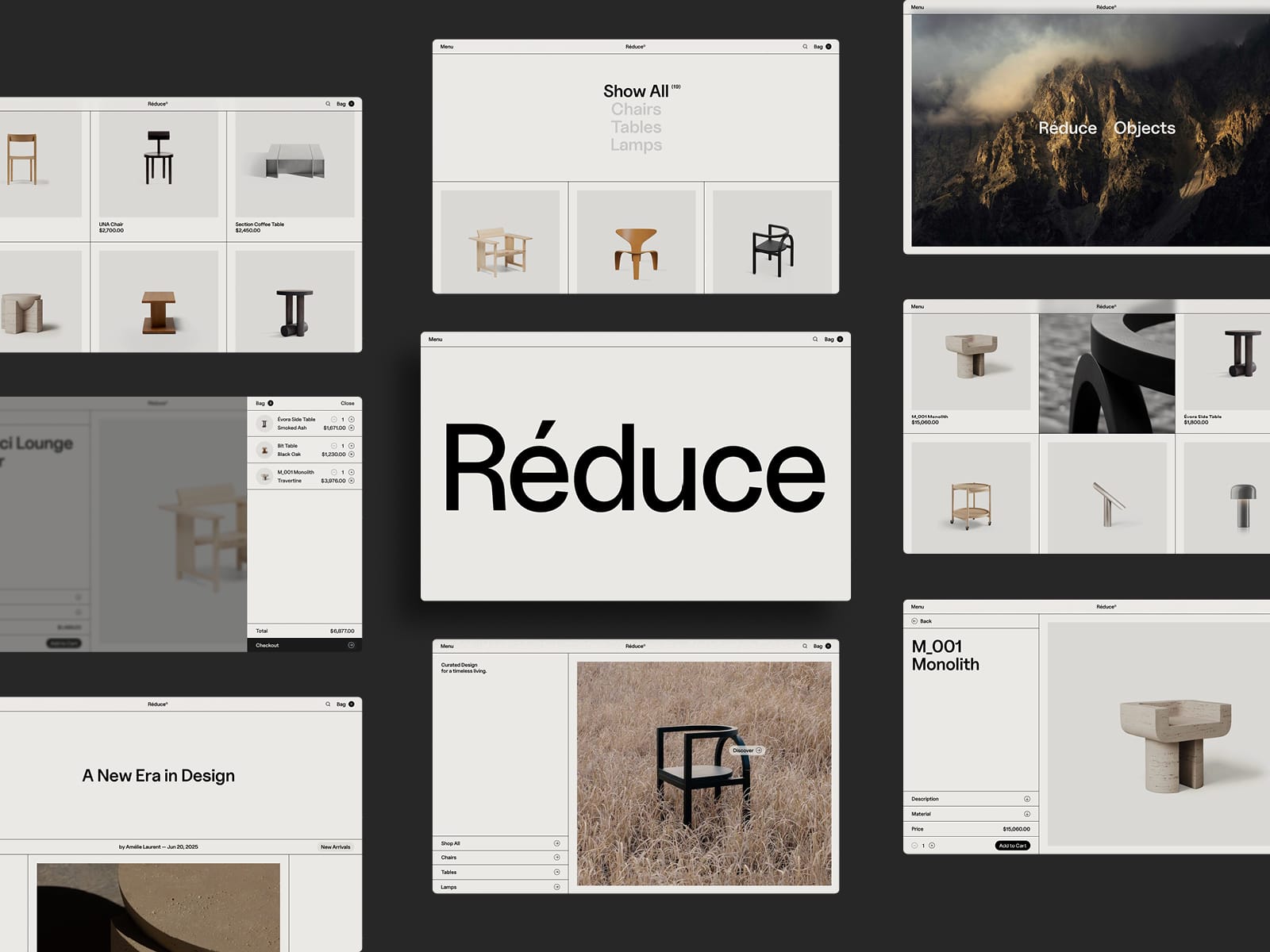
Task: Select Lamps filter in the Show All window
Action: tap(636, 145)
